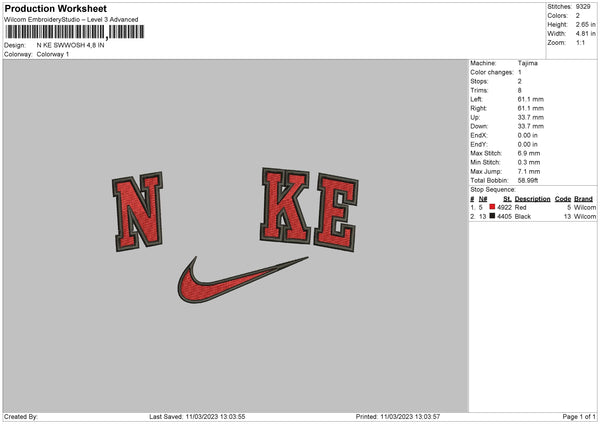Screen dimensions: 600x424
Task: Click the EndX value 0.00 in
Action: [x=528, y=135]
